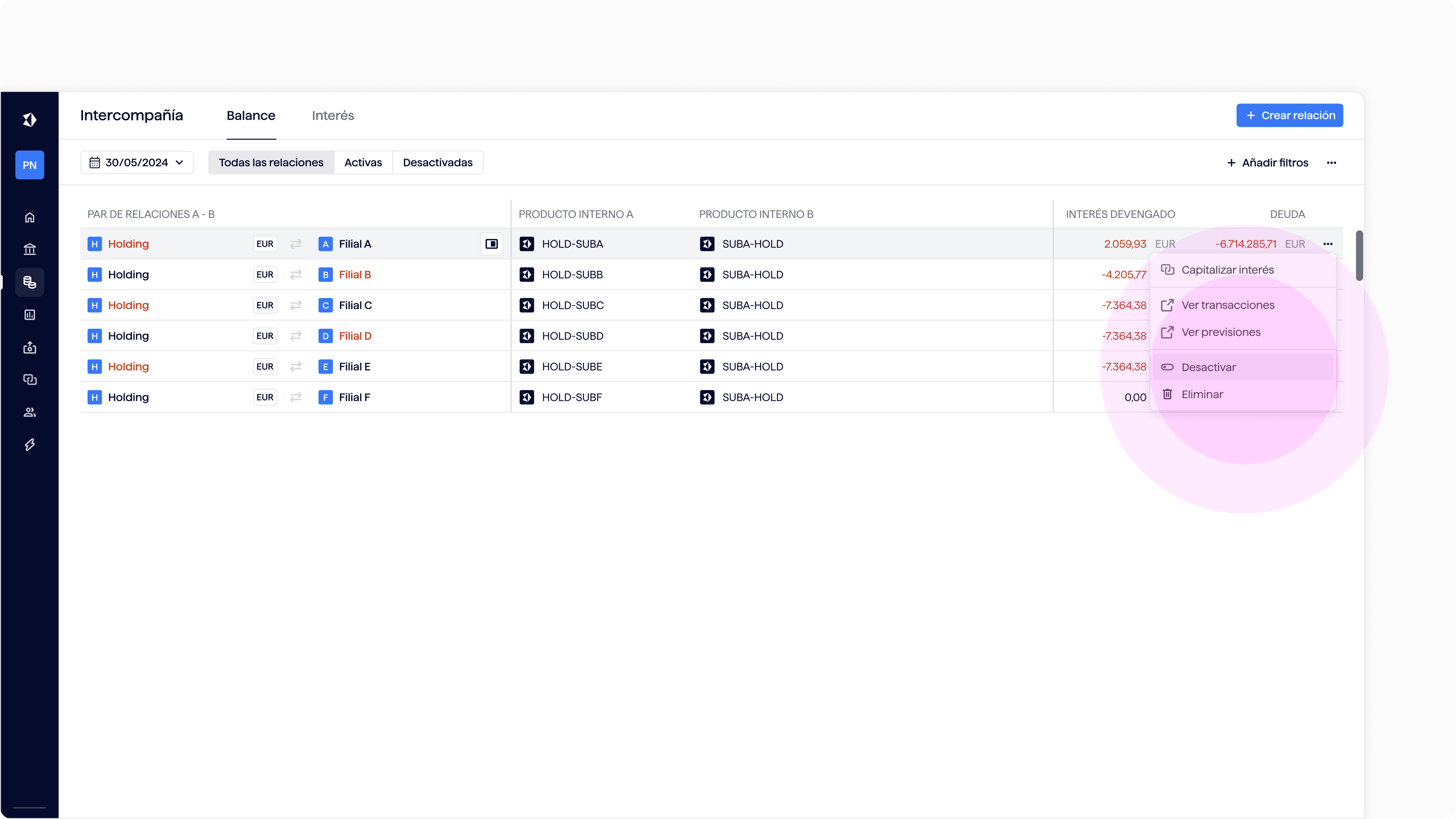Open the reports chart sidebar icon
Viewport: 1456px width, 819px height.
point(30,315)
